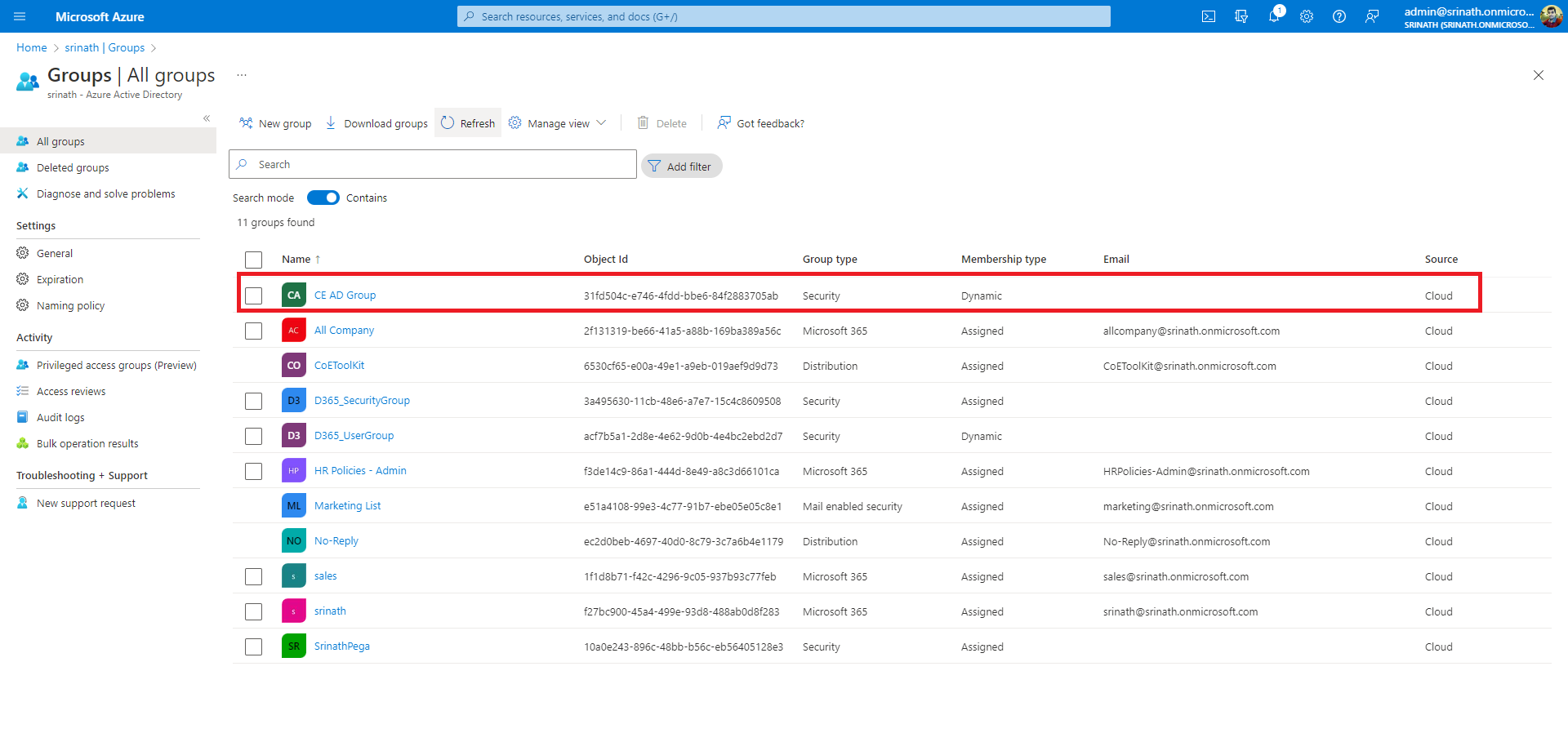The height and width of the screenshot is (742, 1568).
Task: Open Deleted groups in sidebar
Action: [73, 167]
